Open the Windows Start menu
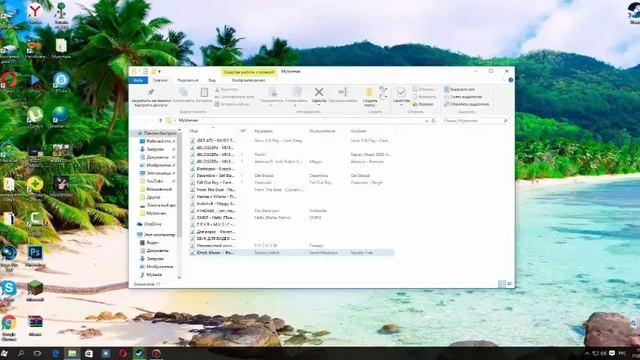Viewport: 640px width, 360px height. click(x=5, y=353)
